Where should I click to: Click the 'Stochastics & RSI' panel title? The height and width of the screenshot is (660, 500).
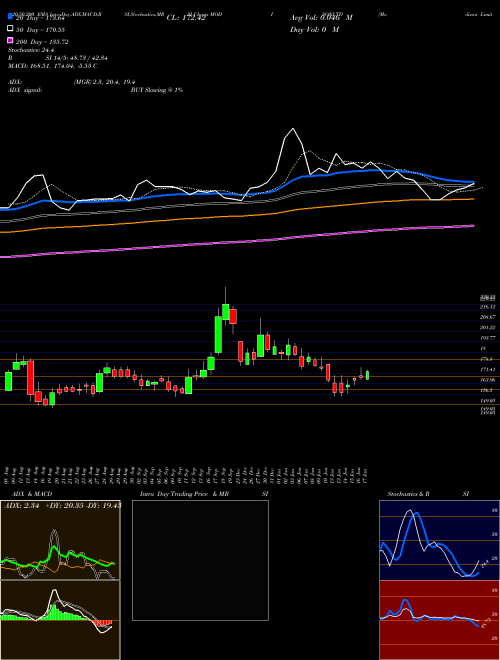pyautogui.click(x=428, y=494)
